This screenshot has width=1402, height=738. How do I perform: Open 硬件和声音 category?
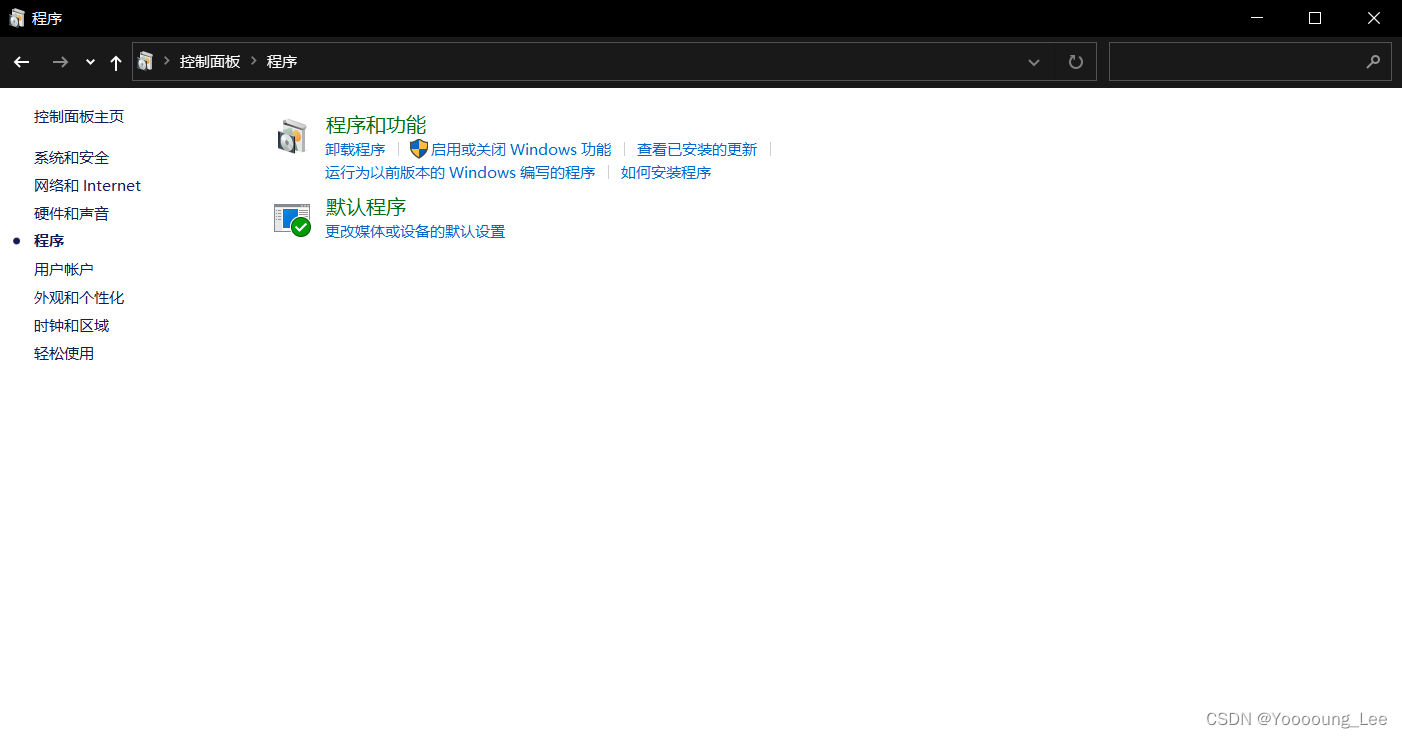coord(72,213)
